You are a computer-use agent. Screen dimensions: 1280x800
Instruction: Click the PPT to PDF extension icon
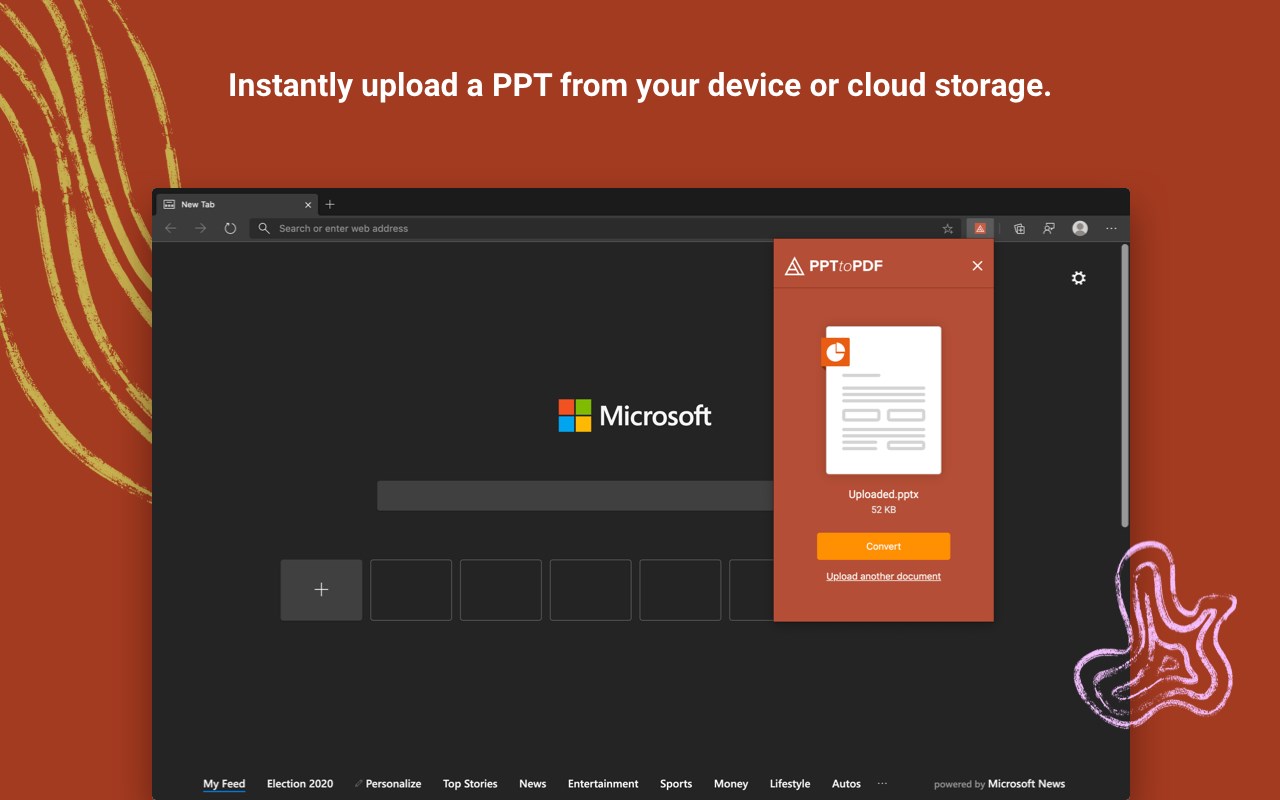(x=980, y=228)
